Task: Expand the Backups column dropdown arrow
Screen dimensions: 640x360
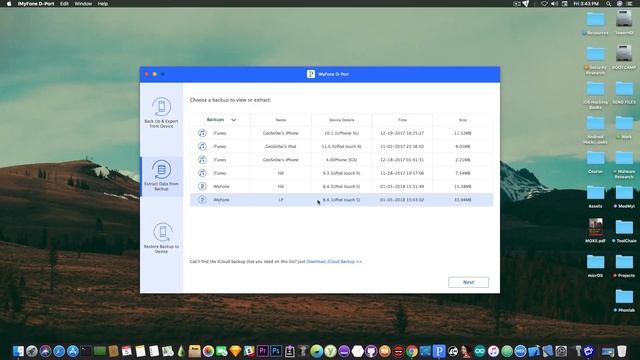Action: 233,120
